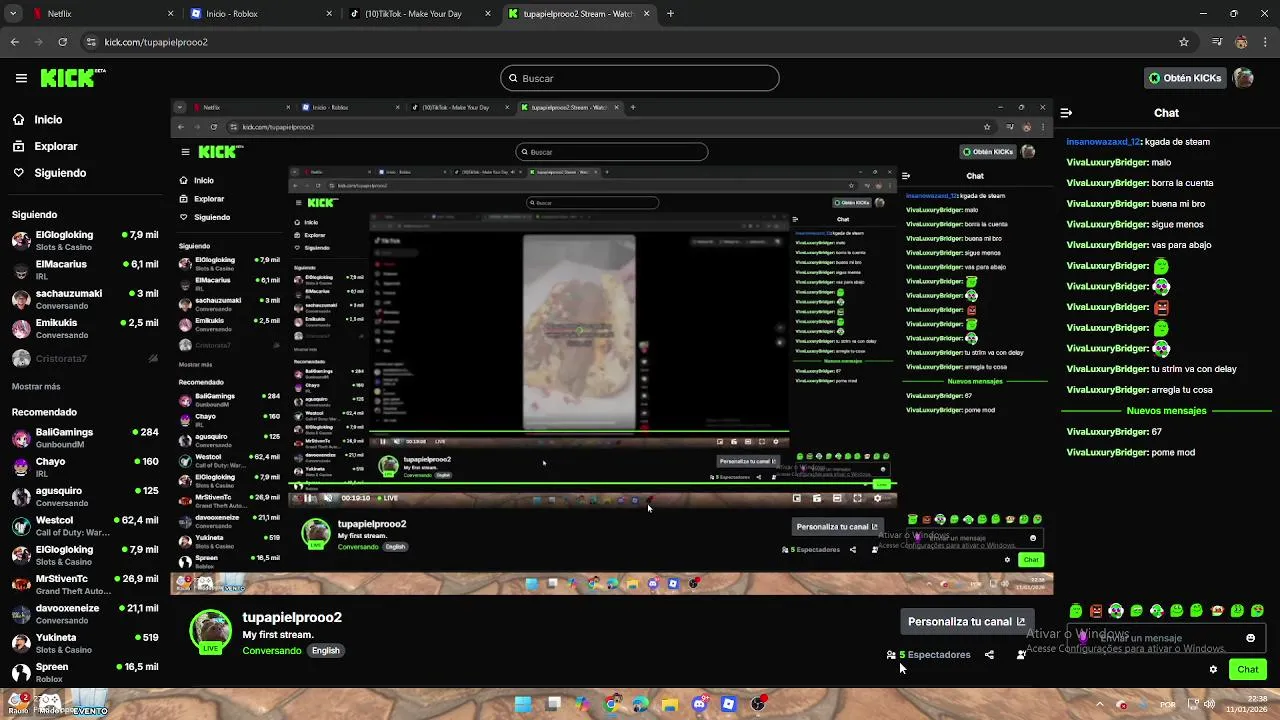Open ElGlogloking in followed channels list
The height and width of the screenshot is (720, 1280).
click(x=84, y=240)
